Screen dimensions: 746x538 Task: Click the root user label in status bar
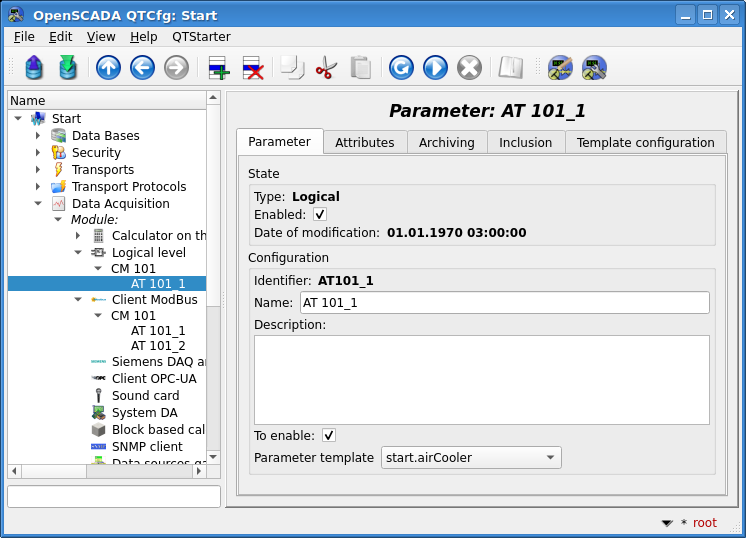704,523
